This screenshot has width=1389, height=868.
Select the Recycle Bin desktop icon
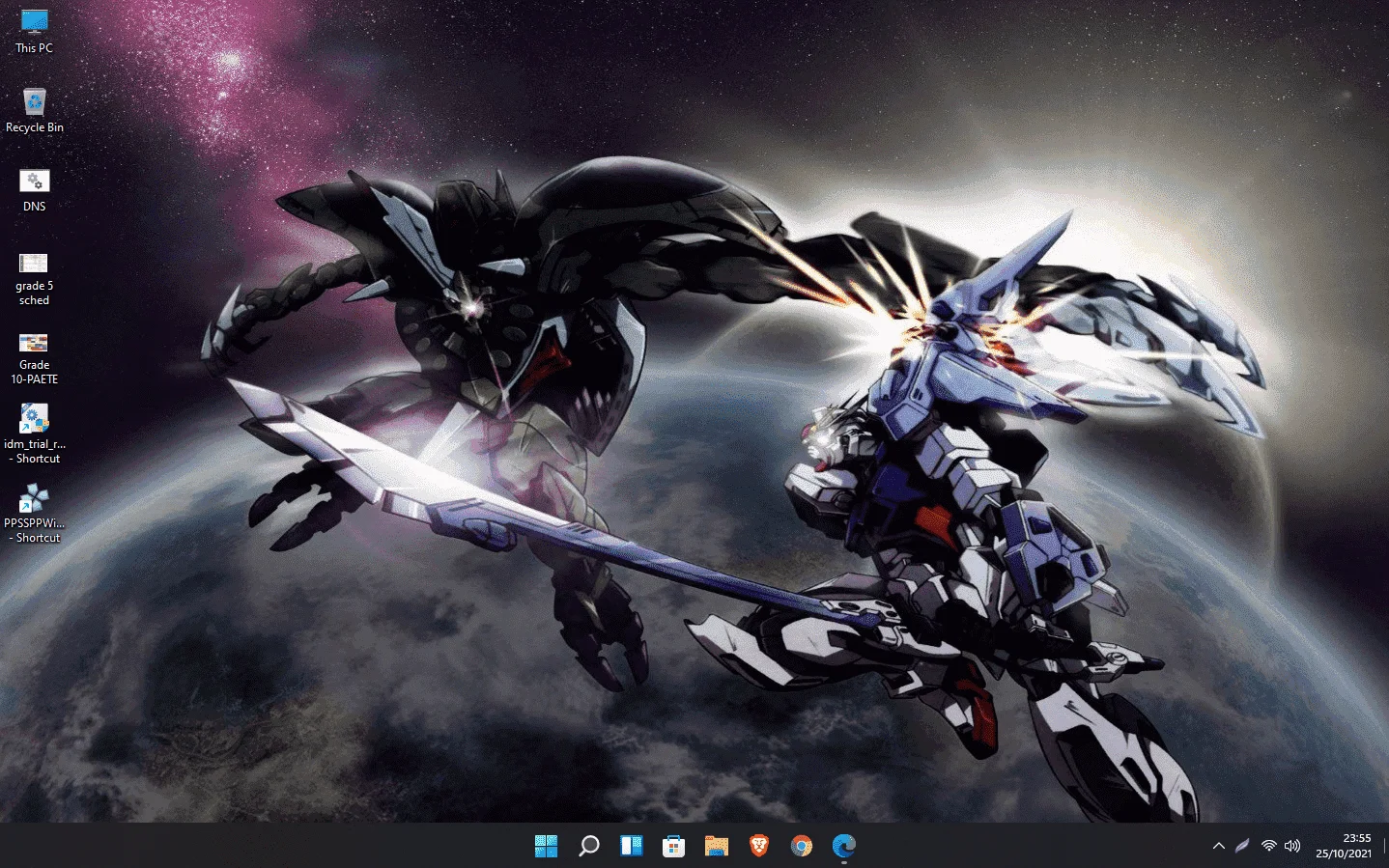click(x=34, y=110)
